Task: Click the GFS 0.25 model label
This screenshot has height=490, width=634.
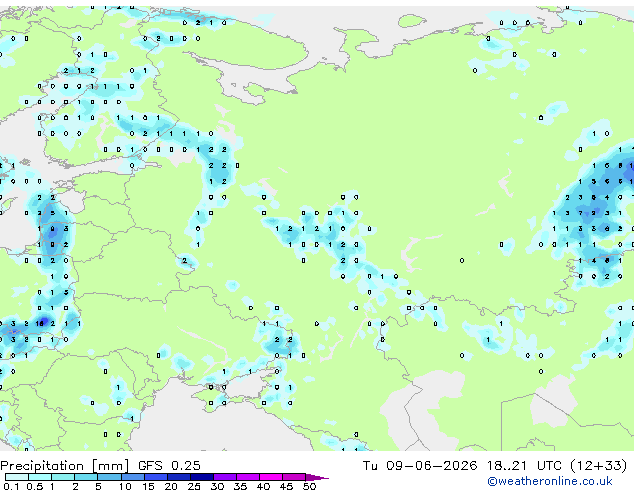Action: 169,466
